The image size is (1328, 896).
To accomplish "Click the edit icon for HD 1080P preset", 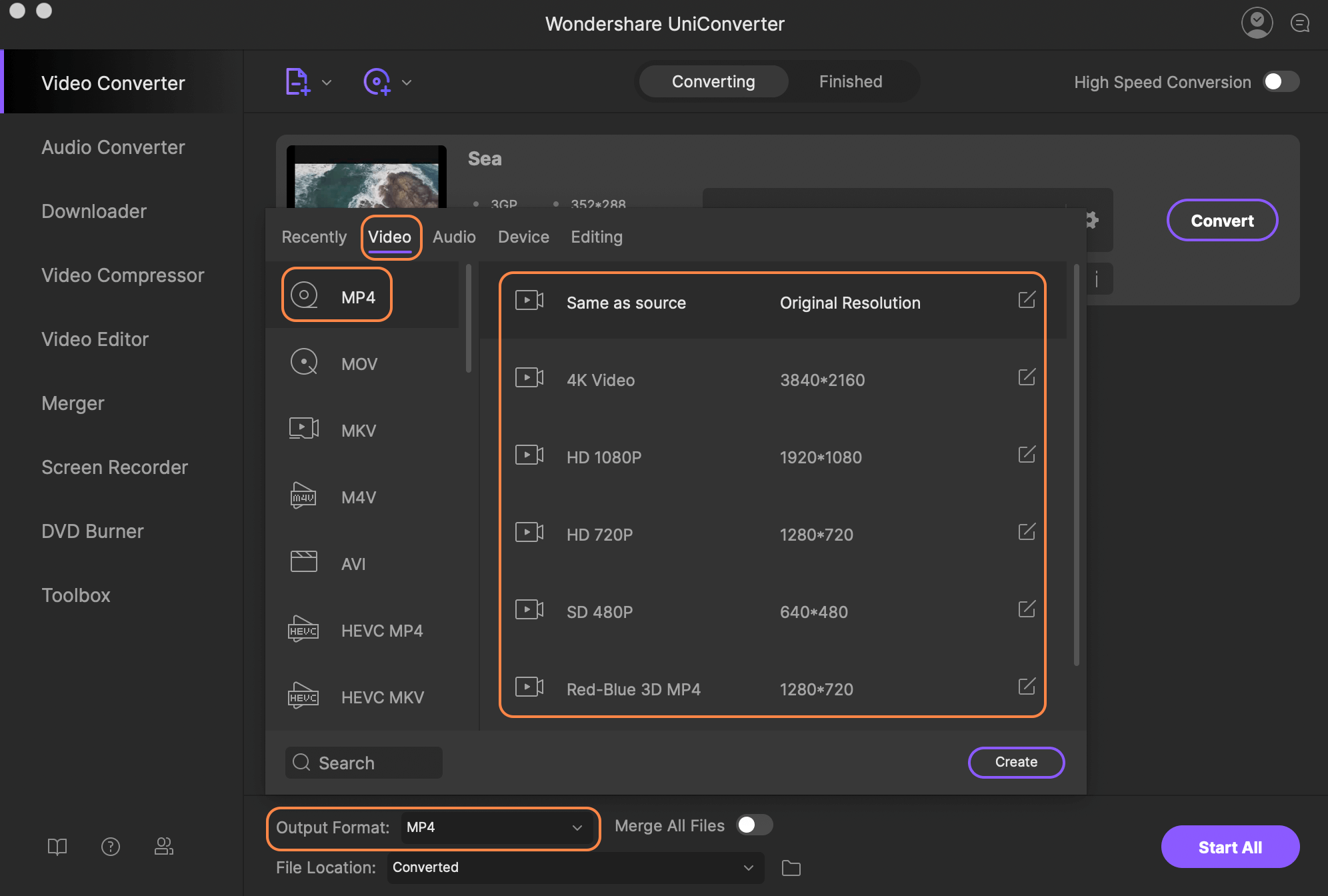I will click(x=1027, y=455).
